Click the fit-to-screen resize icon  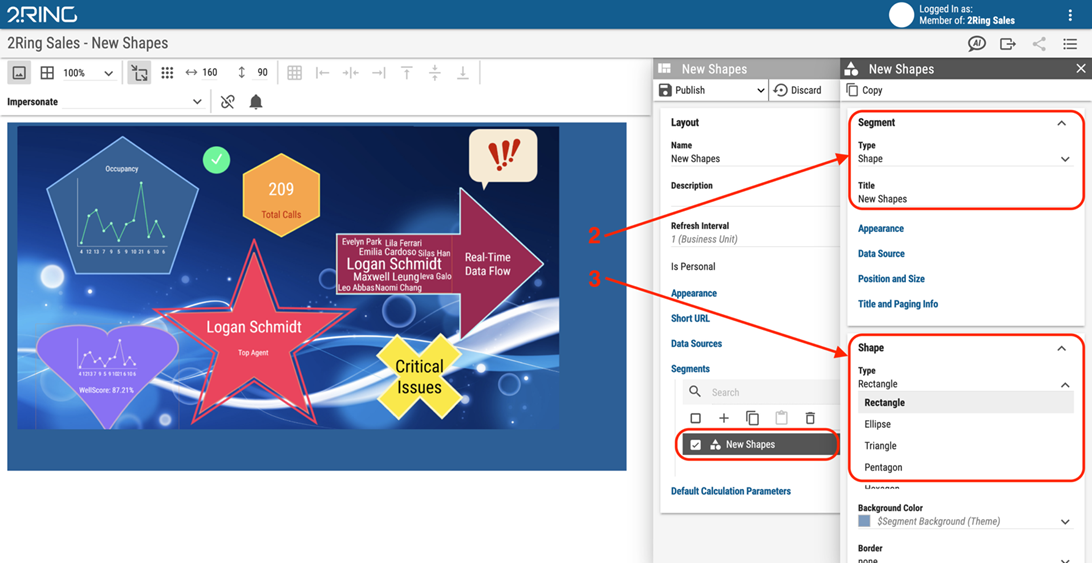point(139,72)
